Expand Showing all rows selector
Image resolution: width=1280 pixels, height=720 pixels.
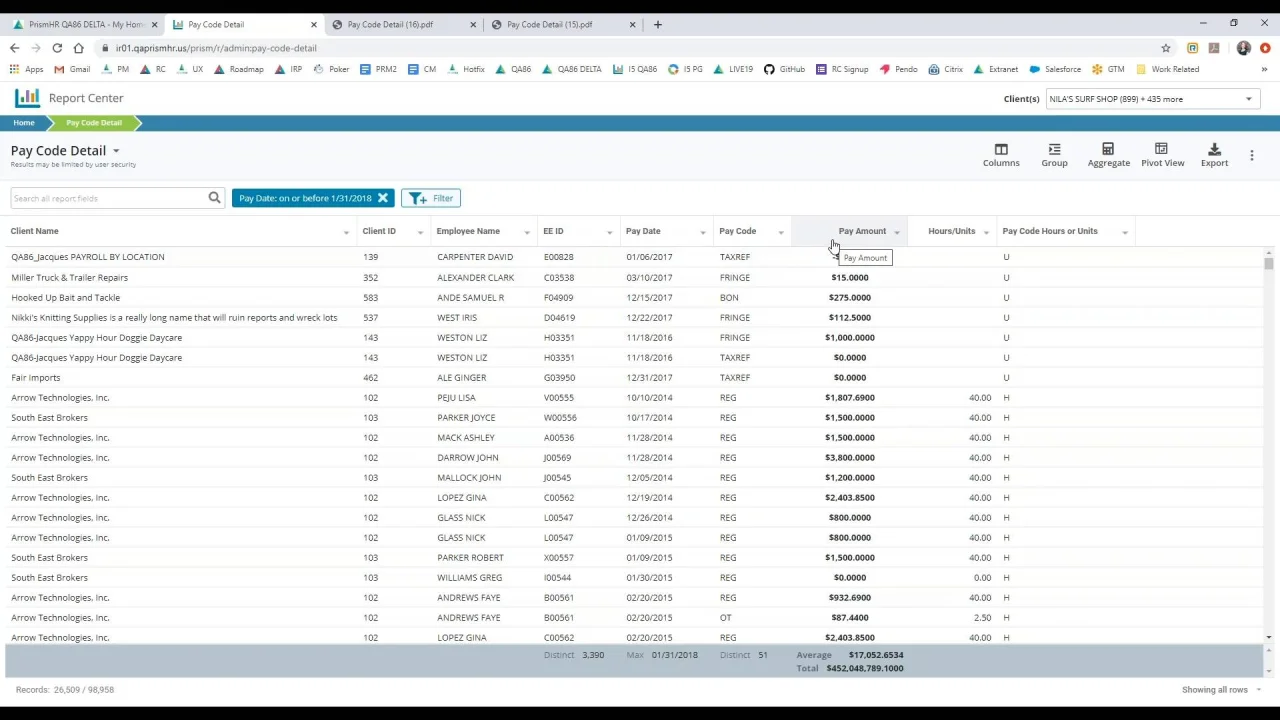pos(1258,690)
